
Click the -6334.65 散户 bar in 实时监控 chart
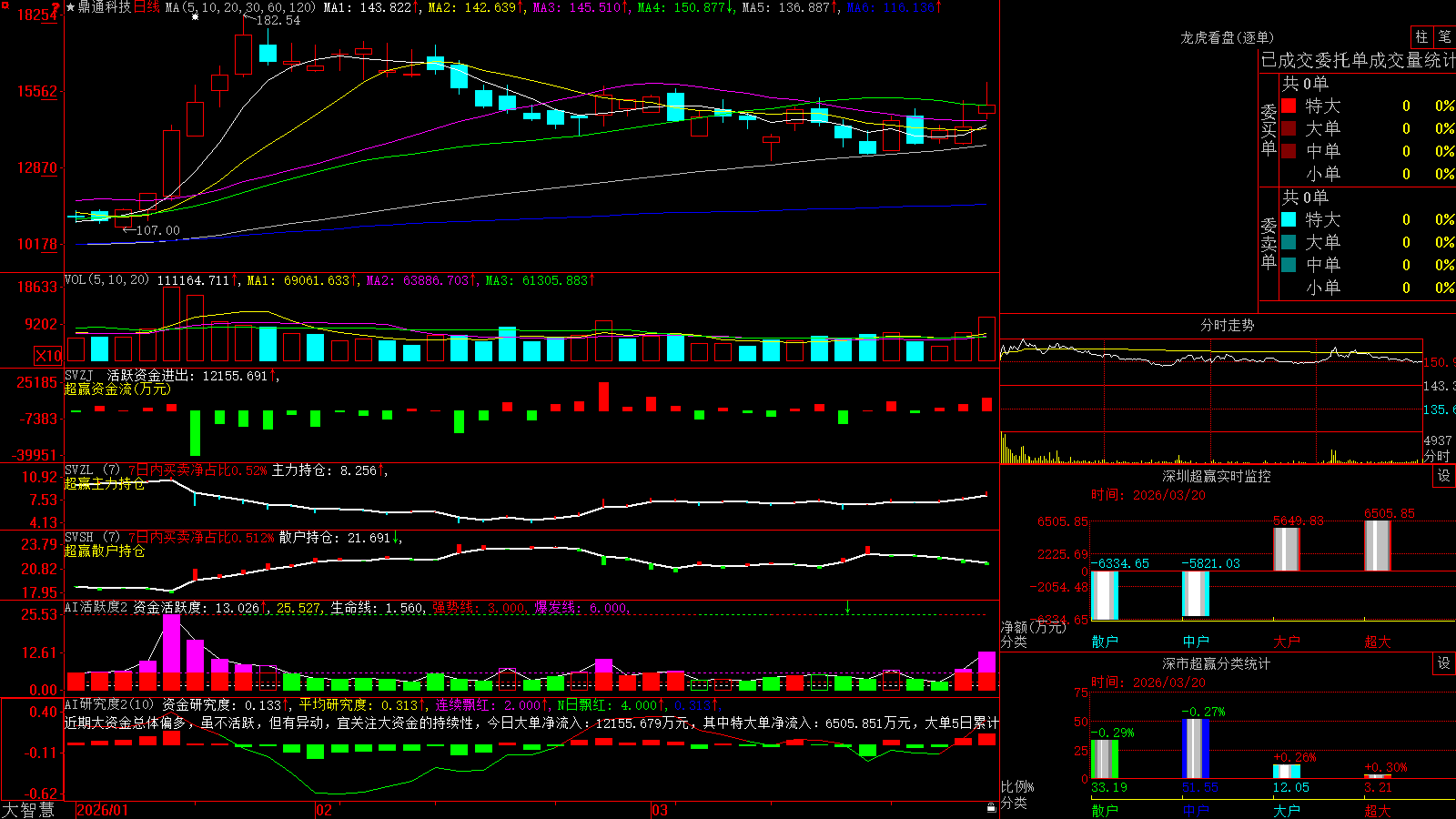(1105, 595)
